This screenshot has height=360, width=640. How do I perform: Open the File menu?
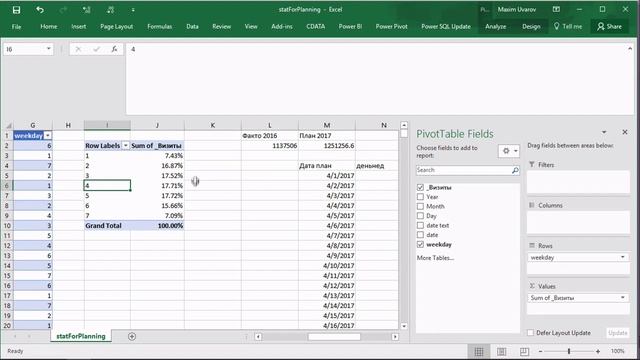[x=16, y=27]
